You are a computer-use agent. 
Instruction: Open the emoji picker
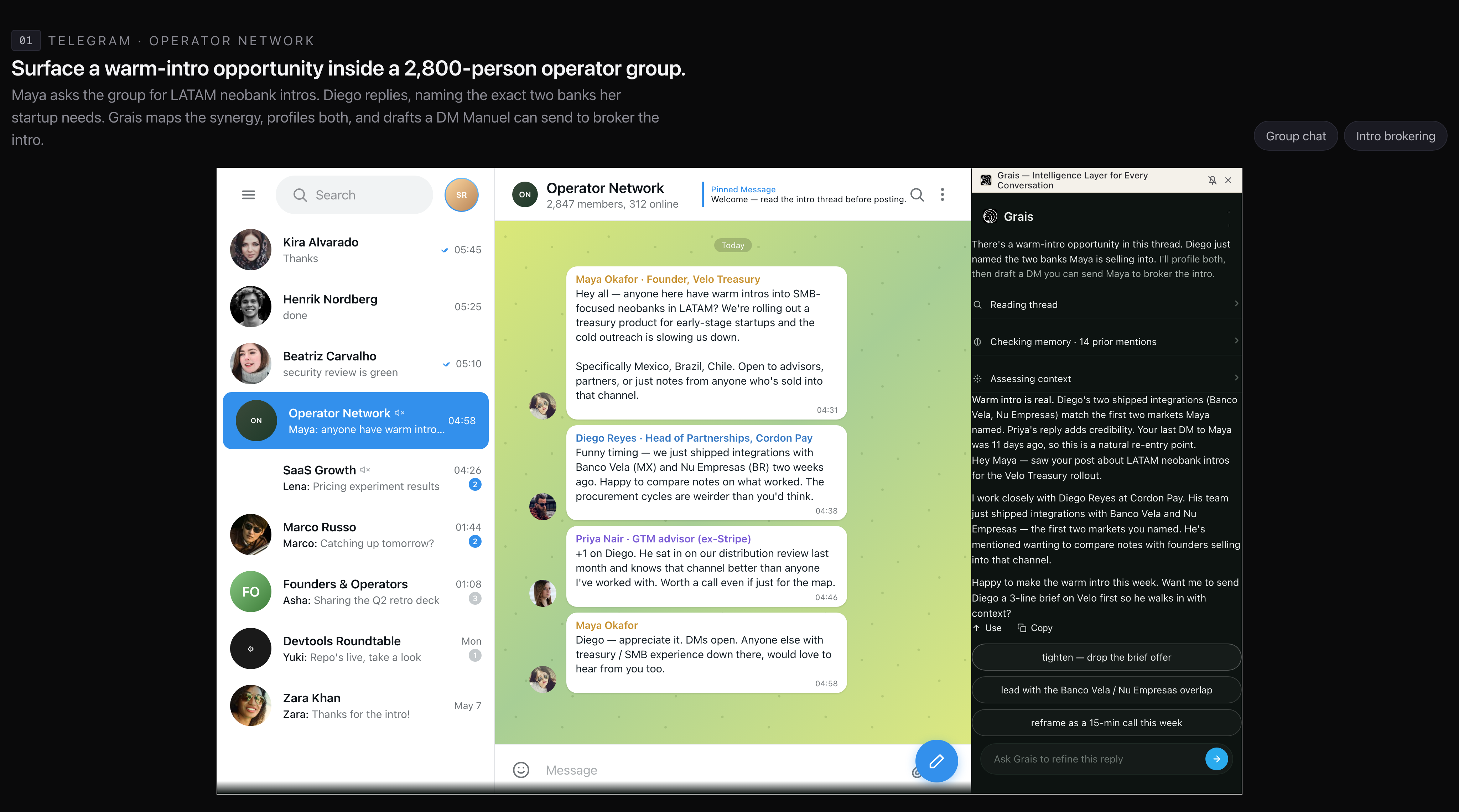coord(521,770)
